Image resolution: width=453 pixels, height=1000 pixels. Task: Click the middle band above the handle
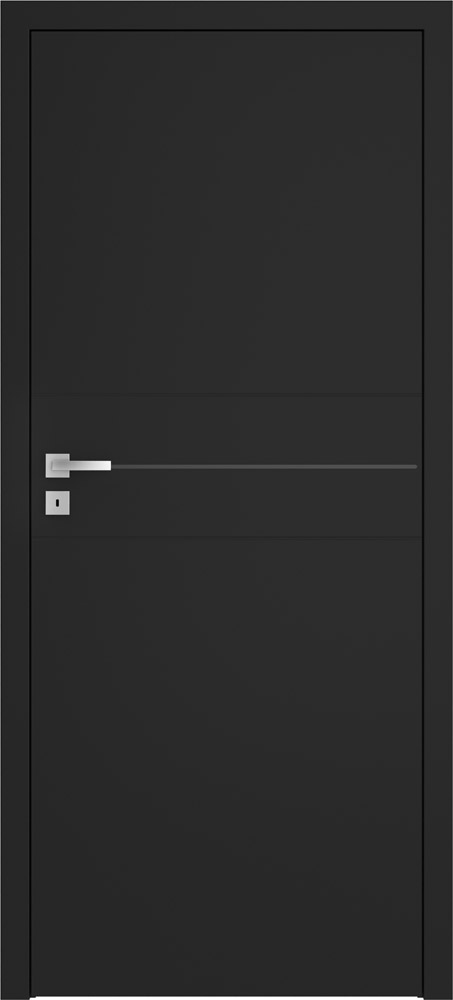[226, 427]
